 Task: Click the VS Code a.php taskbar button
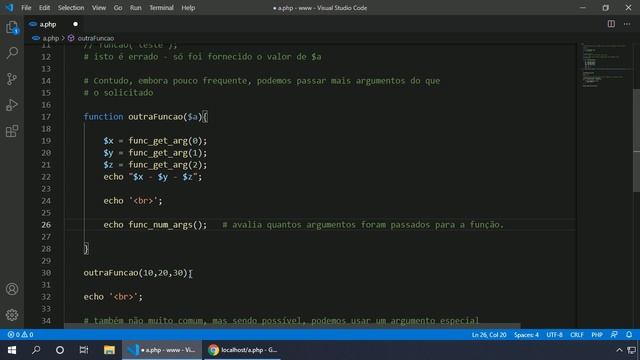pos(162,350)
